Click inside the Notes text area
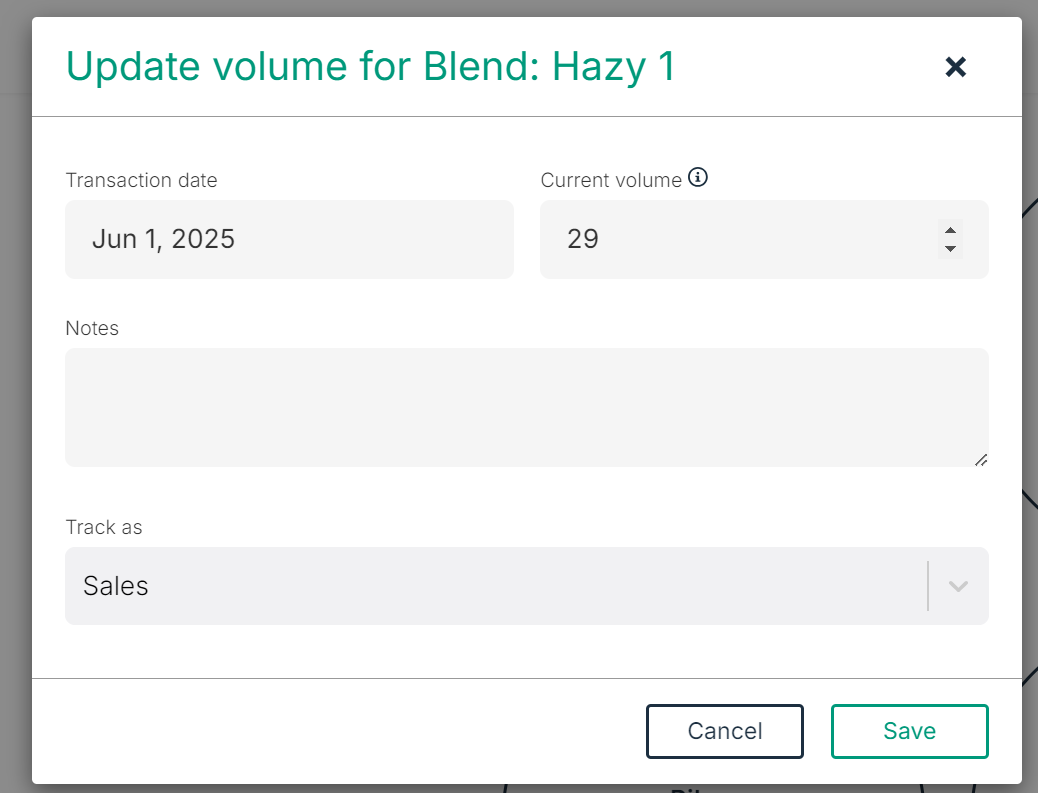The image size is (1038, 793). tap(526, 407)
